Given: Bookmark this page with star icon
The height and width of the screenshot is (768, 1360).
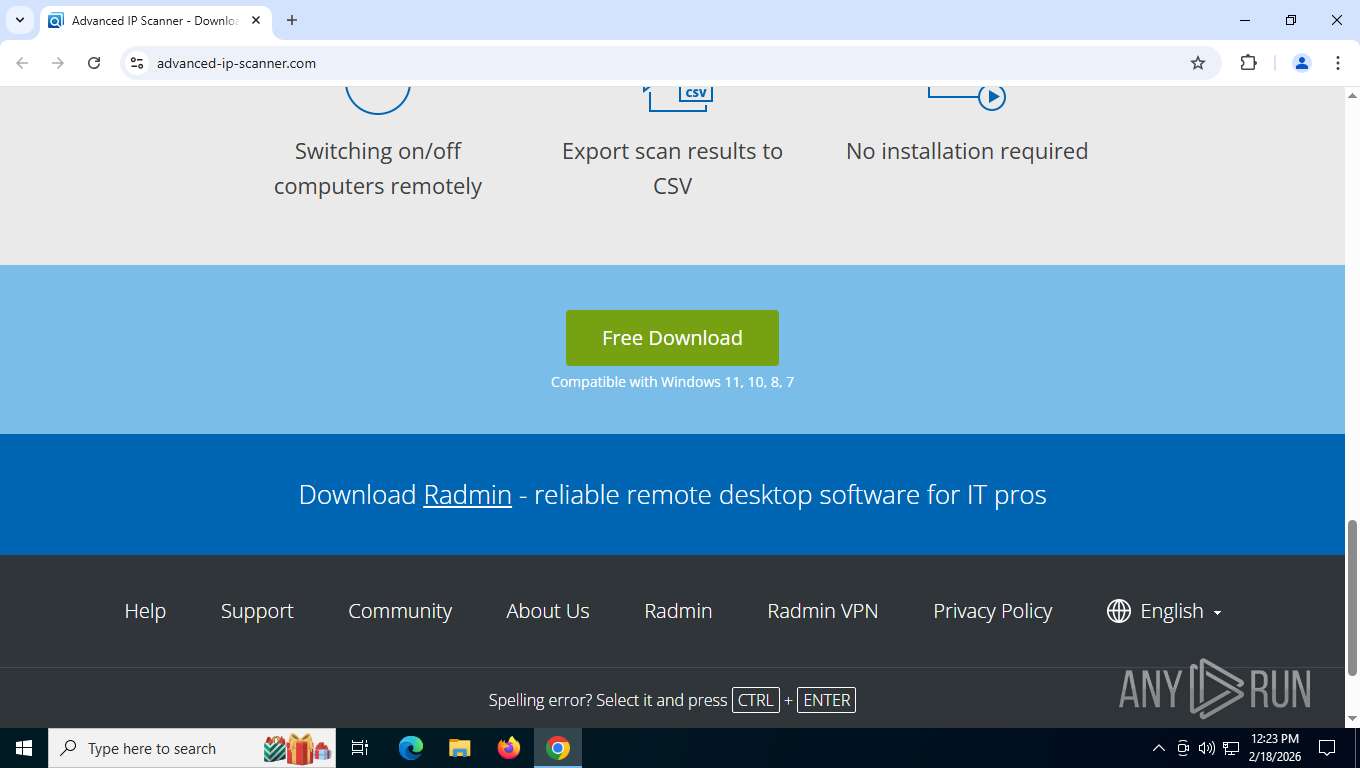Looking at the screenshot, I should (1198, 63).
